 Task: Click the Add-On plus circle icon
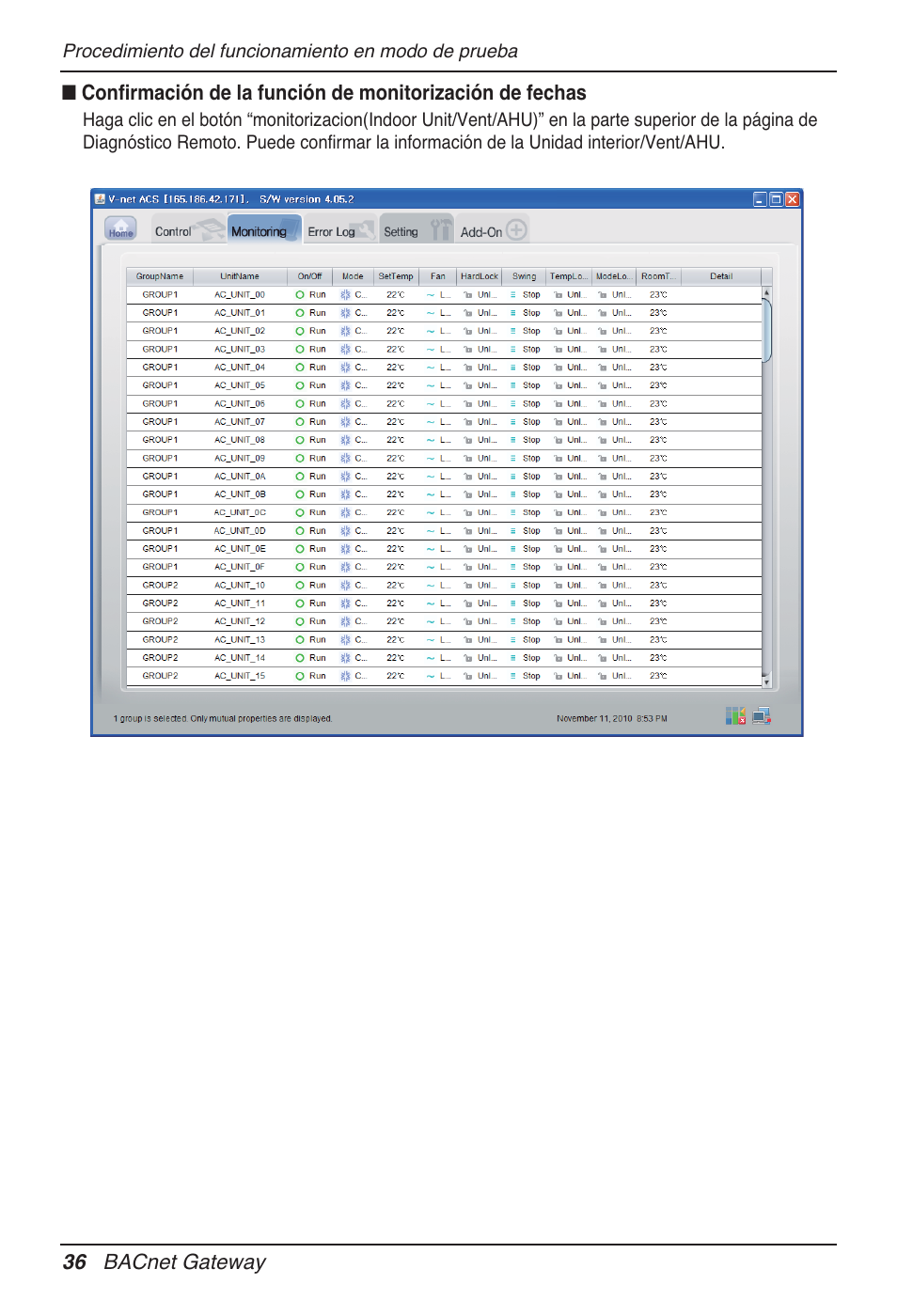(516, 229)
